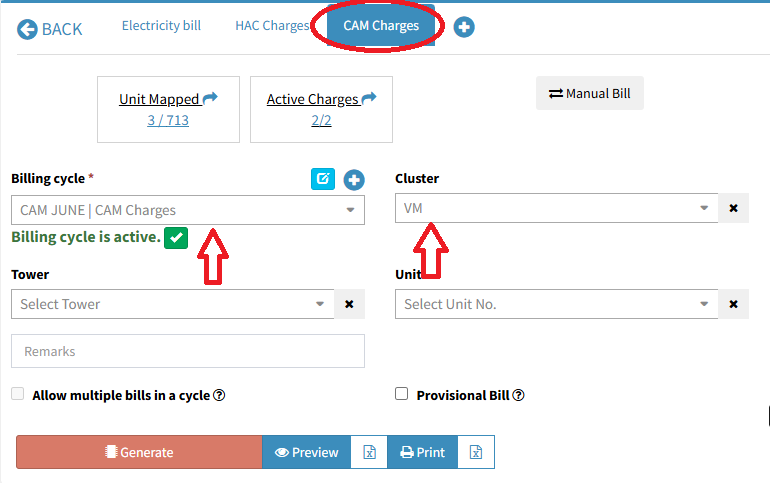Click the edit billing cycle icon
The width and height of the screenshot is (770, 483).
(x=323, y=179)
